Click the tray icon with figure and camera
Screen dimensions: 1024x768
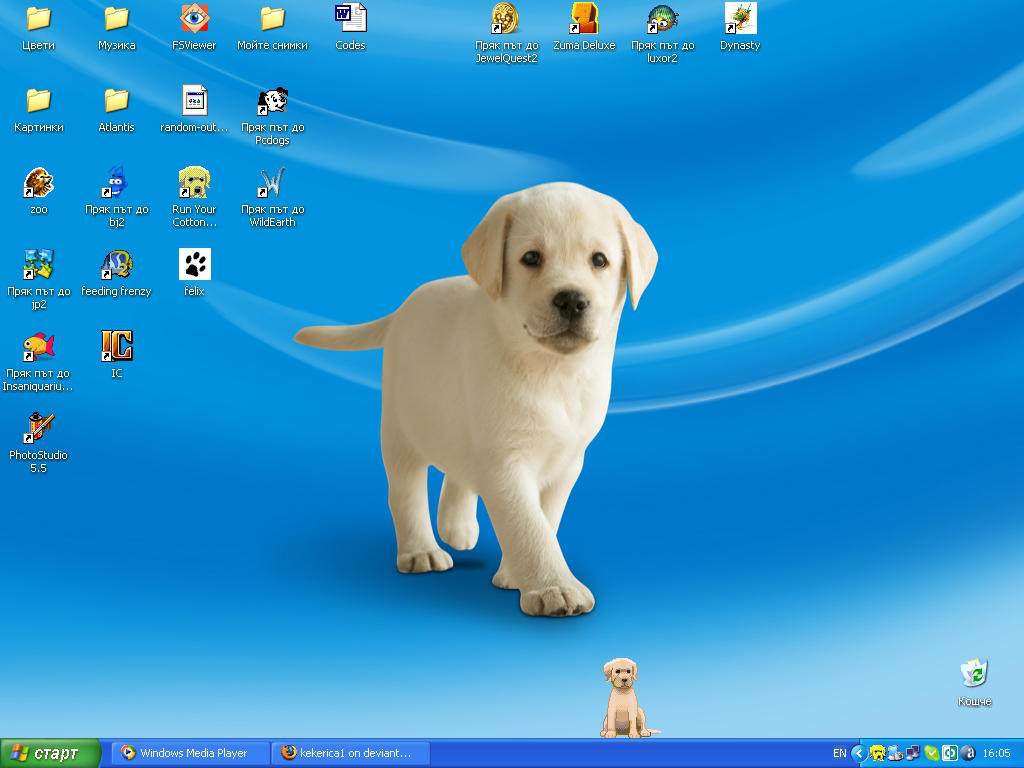pos(895,754)
